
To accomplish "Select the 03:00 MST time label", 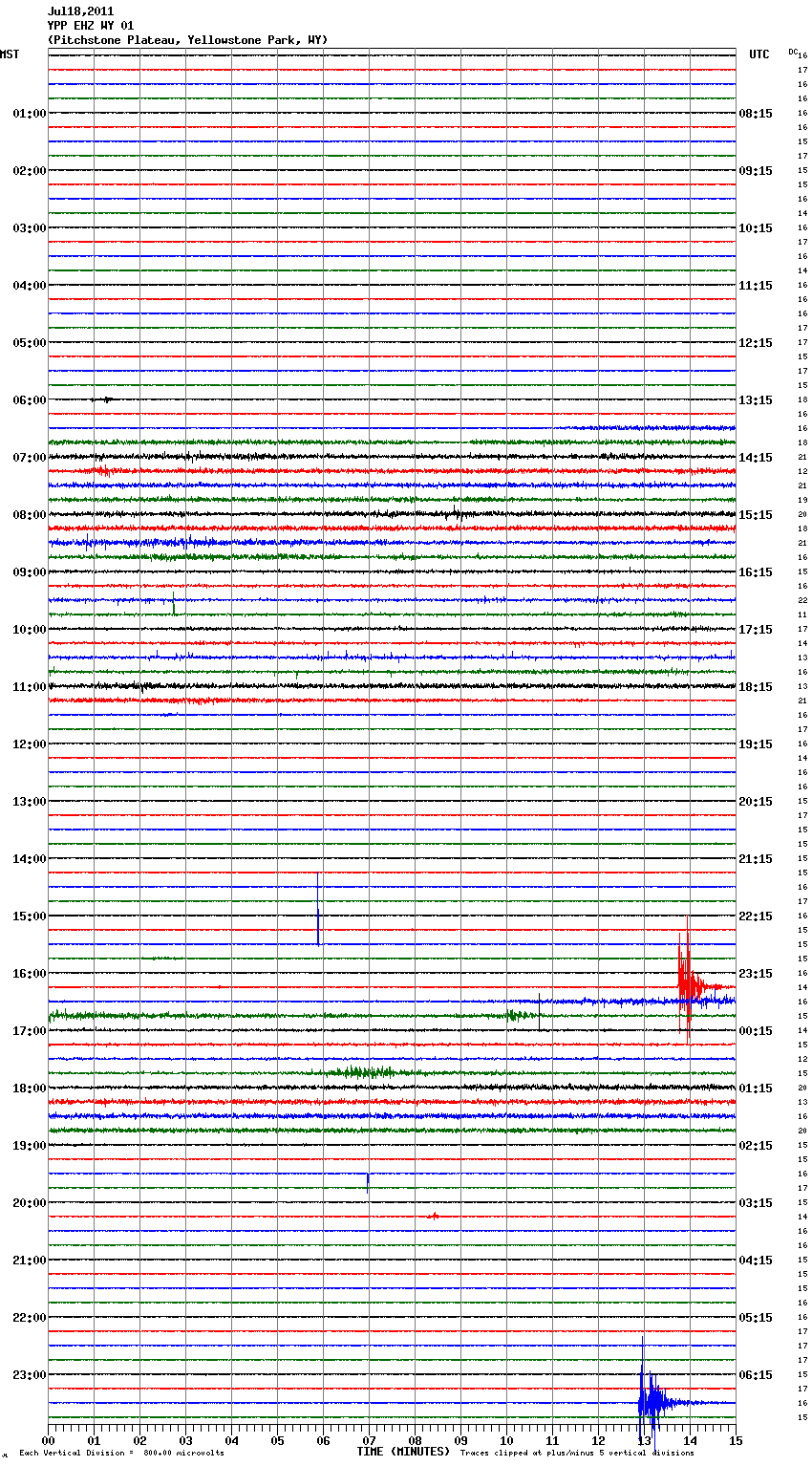I will (29, 228).
